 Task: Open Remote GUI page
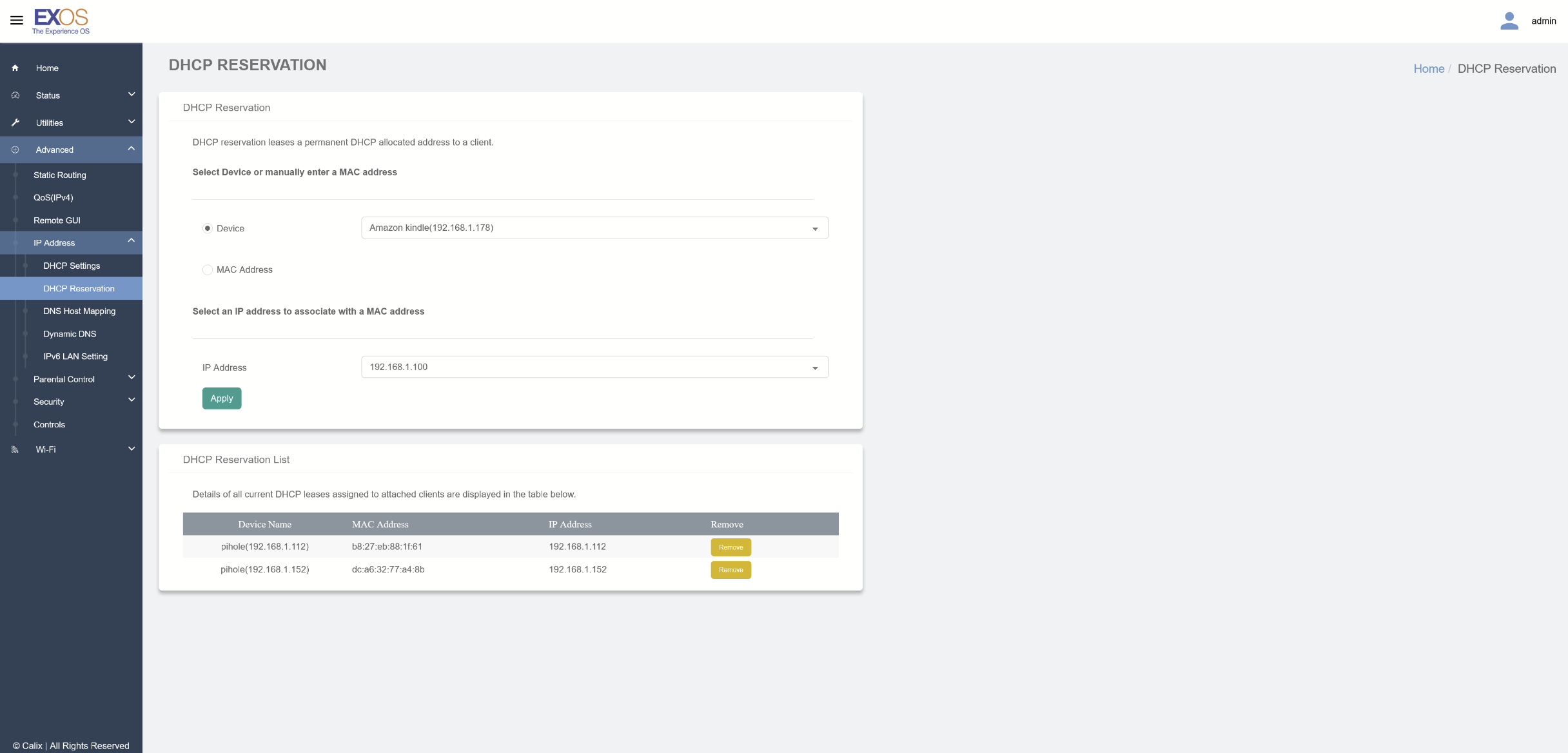[57, 220]
